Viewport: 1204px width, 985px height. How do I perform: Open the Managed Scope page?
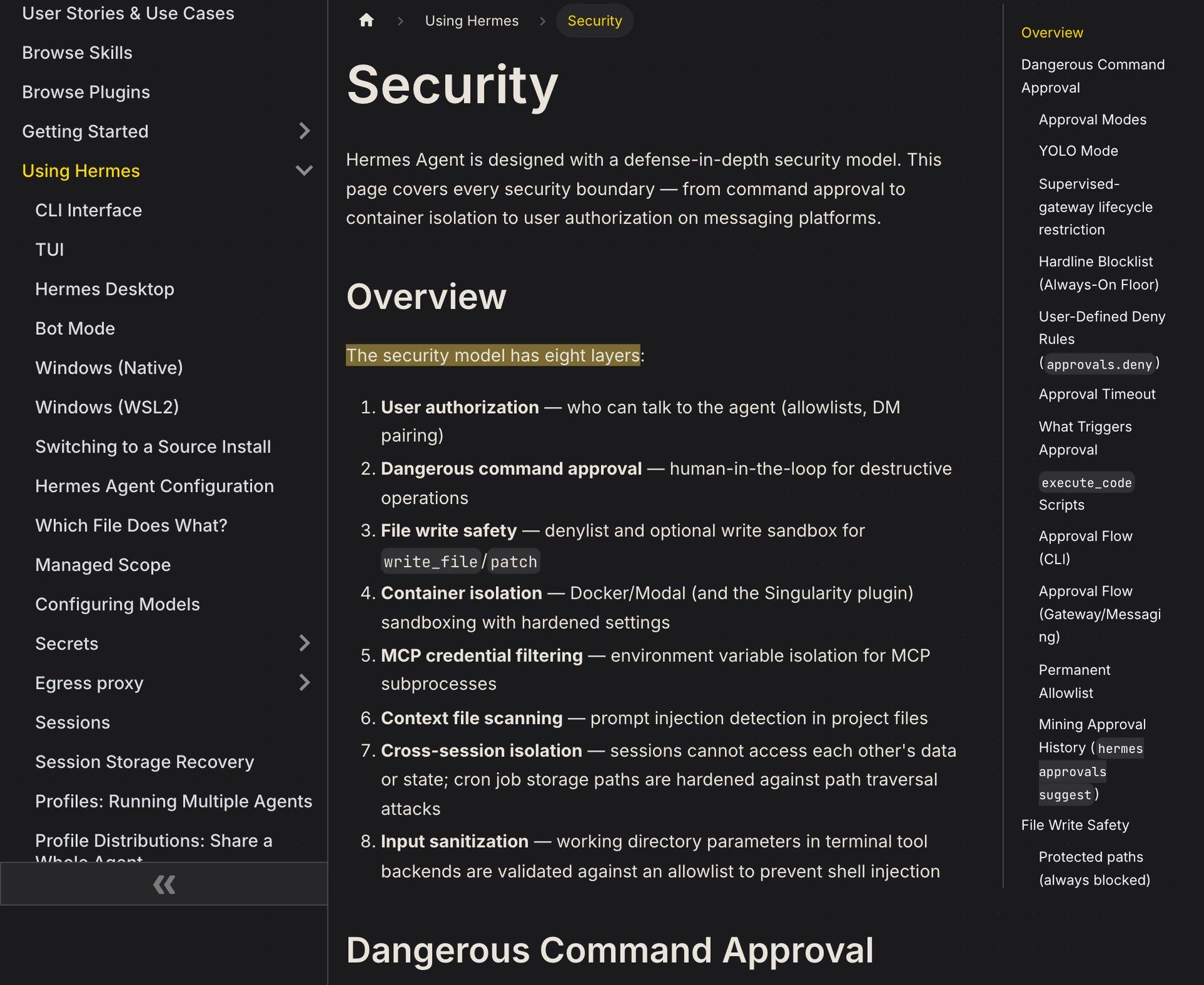[x=103, y=565]
